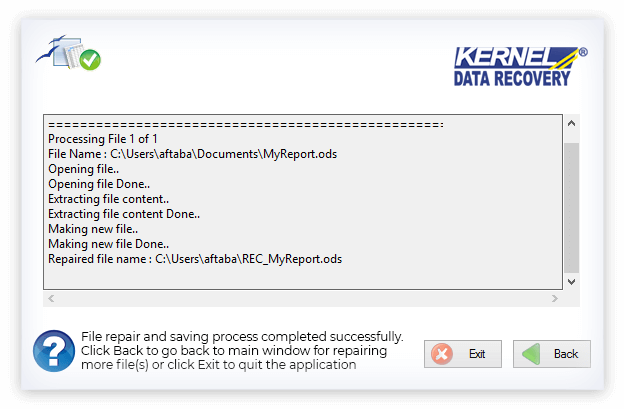Click the green arrow icon on Back button
Viewport: 624px width, 409px height.
[533, 354]
